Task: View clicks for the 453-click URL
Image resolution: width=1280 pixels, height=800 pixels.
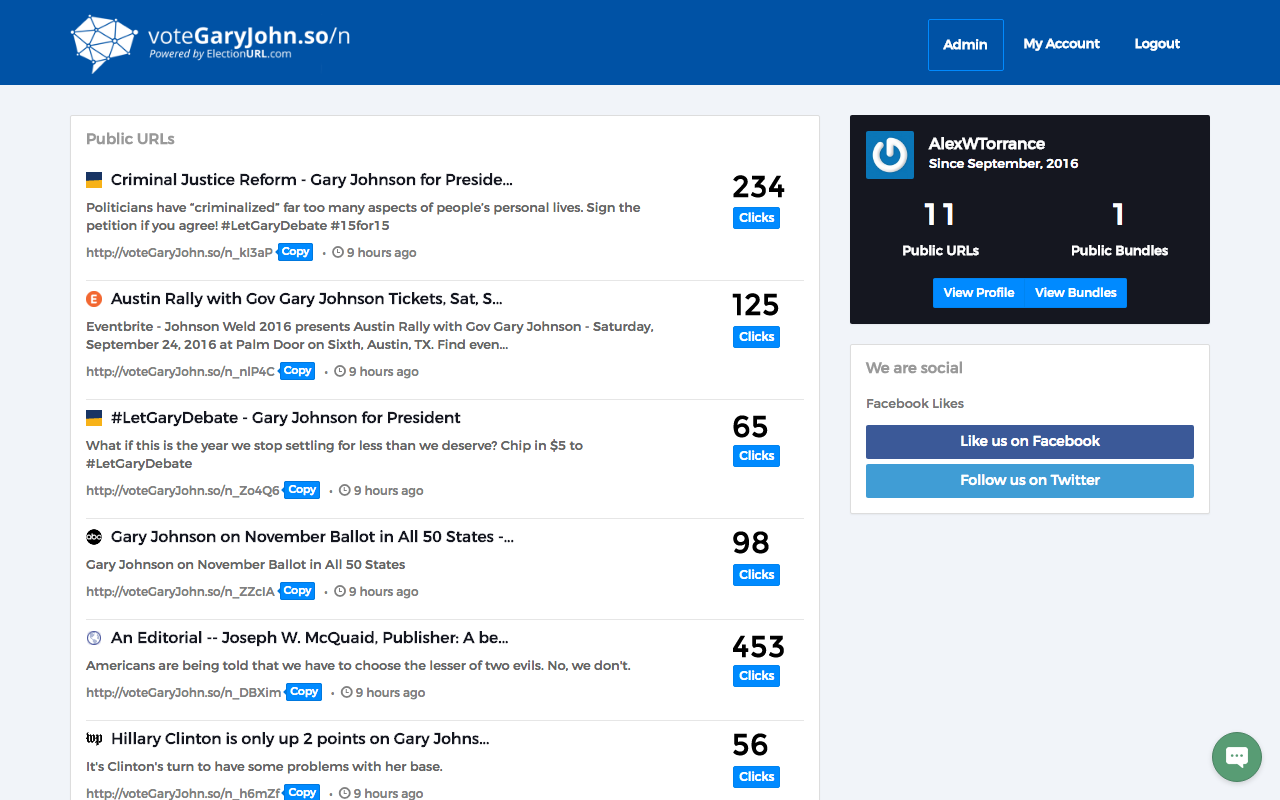Action: (756, 676)
